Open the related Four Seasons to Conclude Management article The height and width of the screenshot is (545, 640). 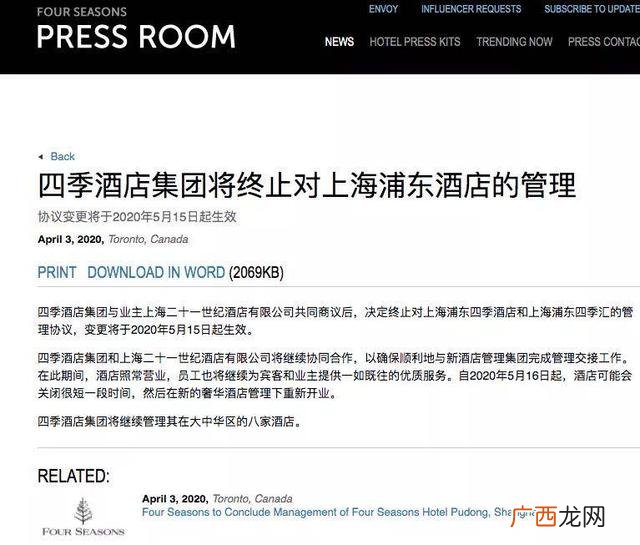pyautogui.click(x=339, y=512)
